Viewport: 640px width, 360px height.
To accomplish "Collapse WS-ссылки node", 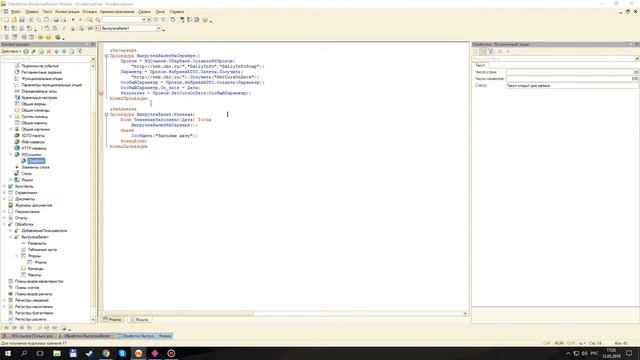I will click(x=11, y=155).
